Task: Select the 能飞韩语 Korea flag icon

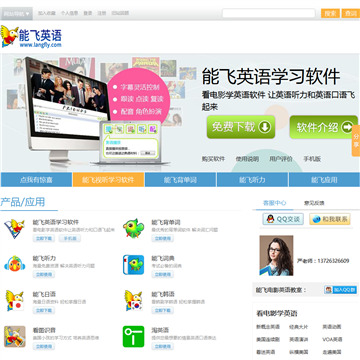Action: click(133, 300)
